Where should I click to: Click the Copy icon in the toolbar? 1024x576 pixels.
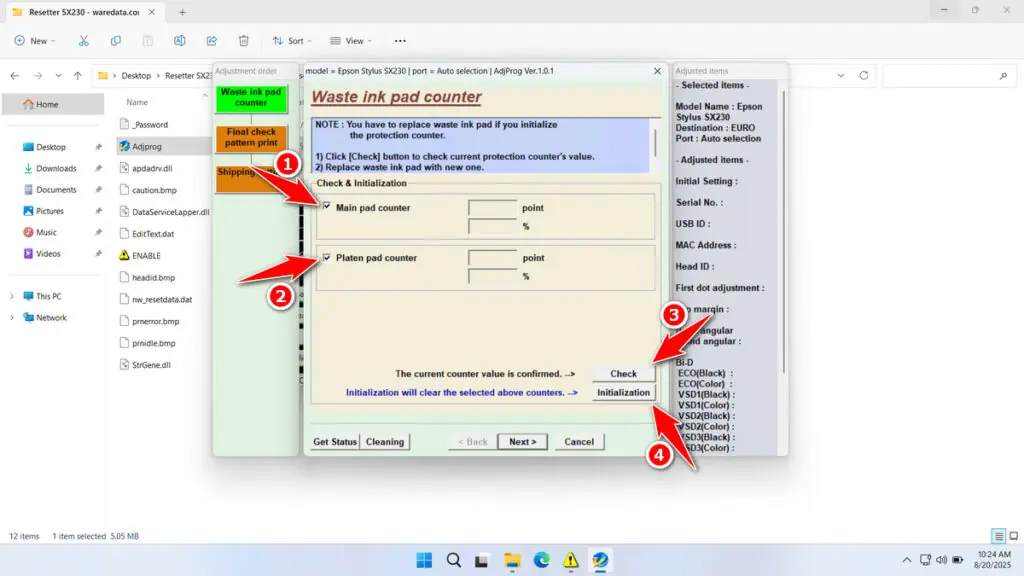[116, 40]
